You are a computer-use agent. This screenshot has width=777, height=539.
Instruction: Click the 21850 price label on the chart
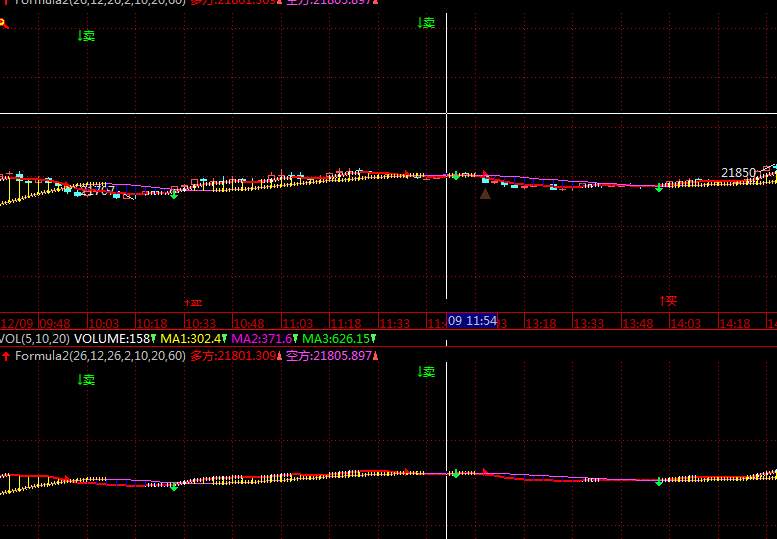coord(738,173)
